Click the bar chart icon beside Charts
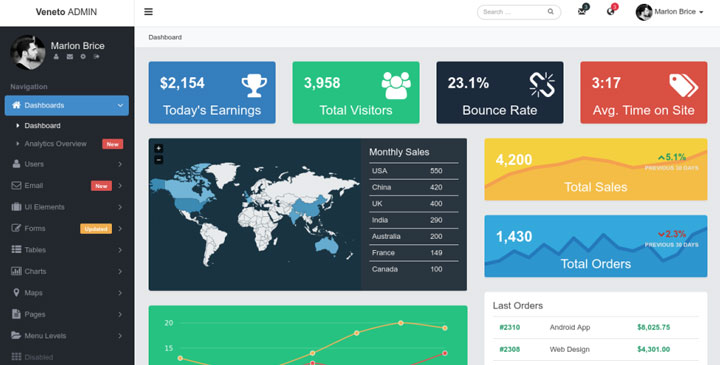 click(16, 271)
